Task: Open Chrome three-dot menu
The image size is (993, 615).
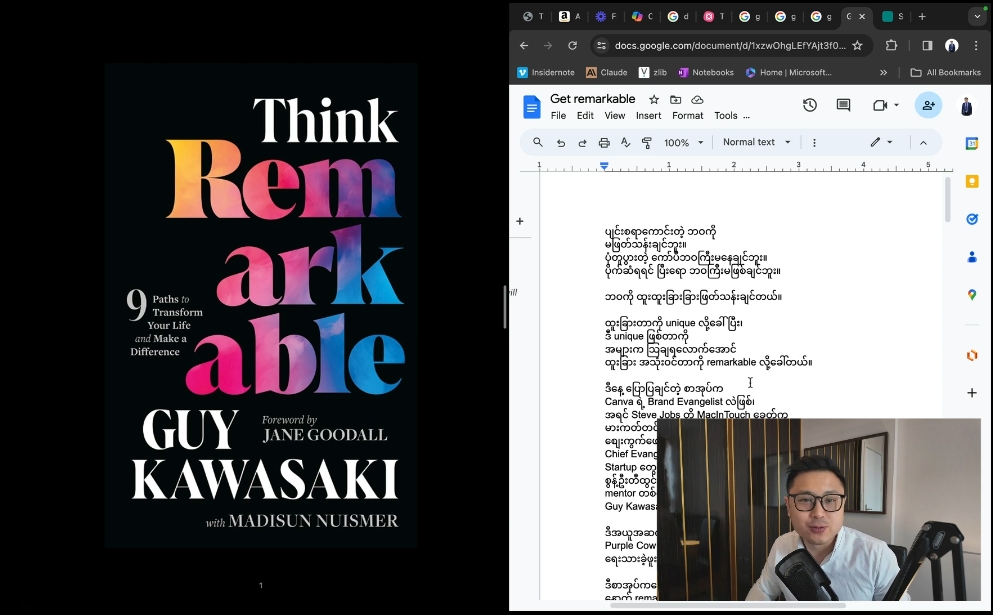Action: coord(976,46)
